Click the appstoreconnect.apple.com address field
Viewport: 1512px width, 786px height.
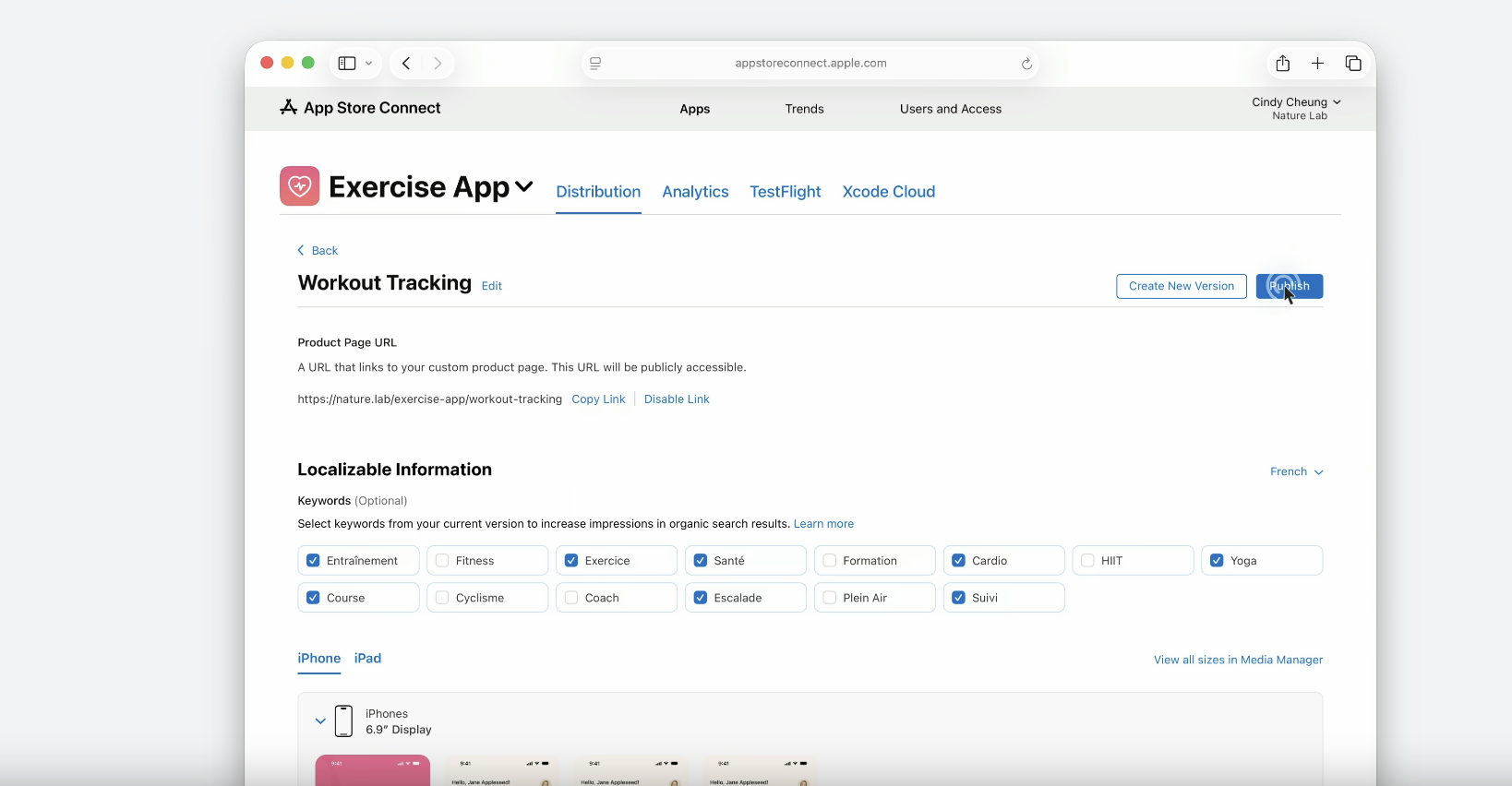pos(810,64)
